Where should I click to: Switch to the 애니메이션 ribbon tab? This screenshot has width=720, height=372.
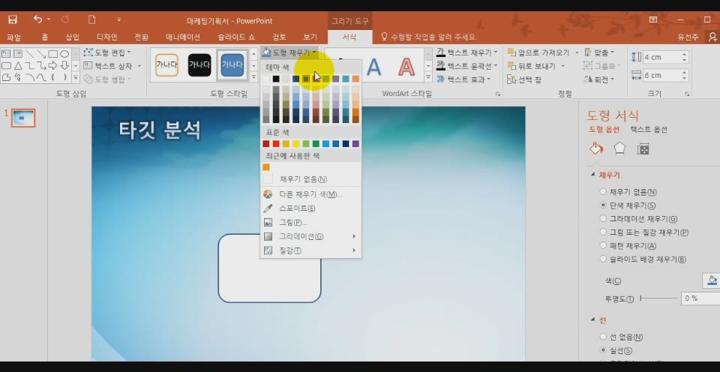(x=183, y=37)
